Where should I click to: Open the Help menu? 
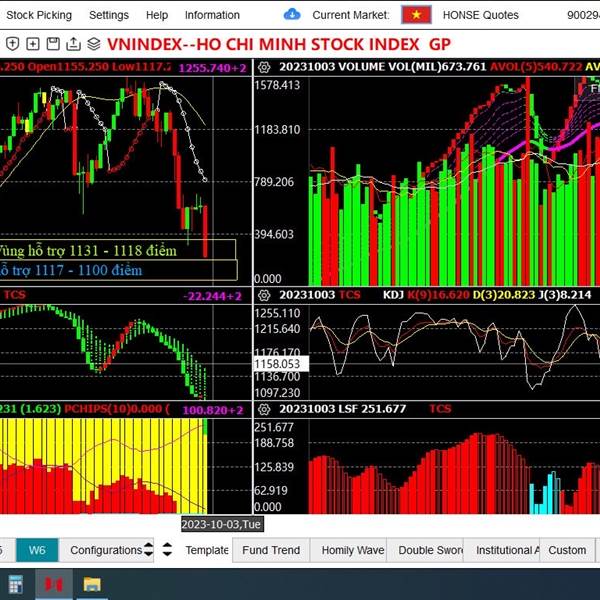pos(157,15)
